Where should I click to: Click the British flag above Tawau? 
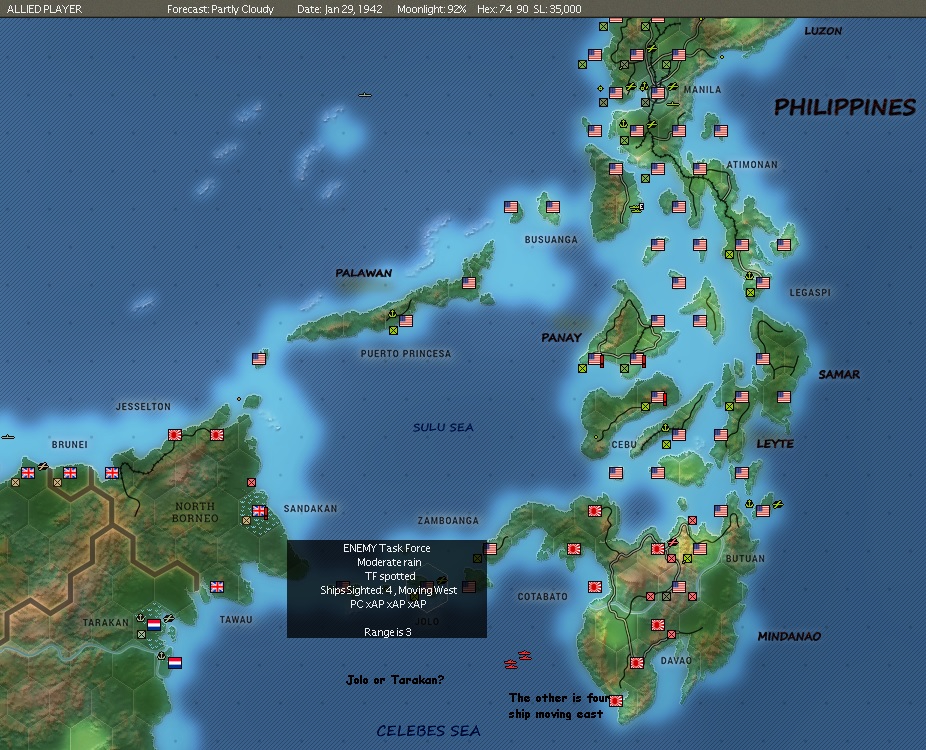coord(217,586)
